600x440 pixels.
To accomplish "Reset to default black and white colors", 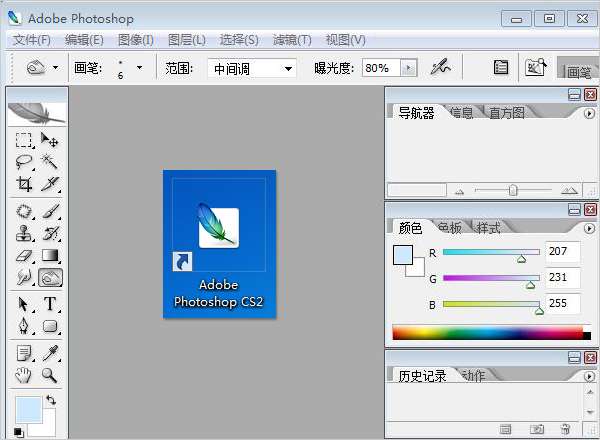I will [x=20, y=432].
